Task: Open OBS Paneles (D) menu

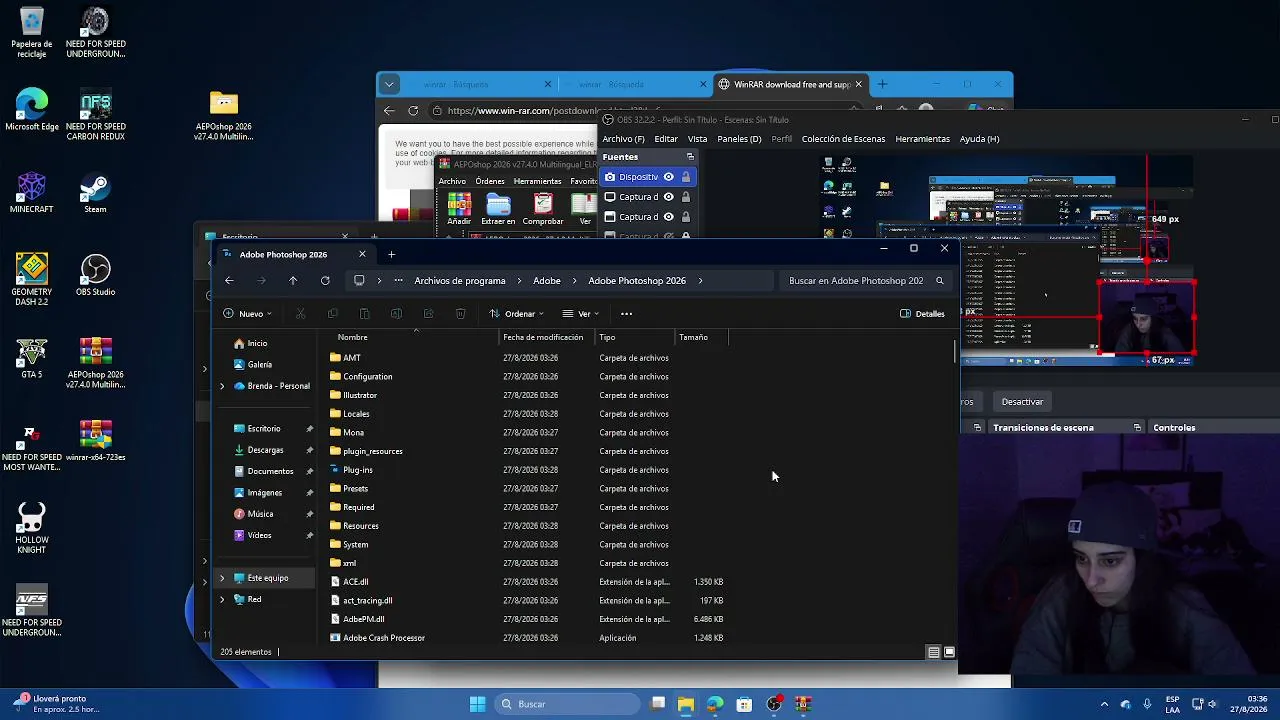Action: (x=739, y=139)
